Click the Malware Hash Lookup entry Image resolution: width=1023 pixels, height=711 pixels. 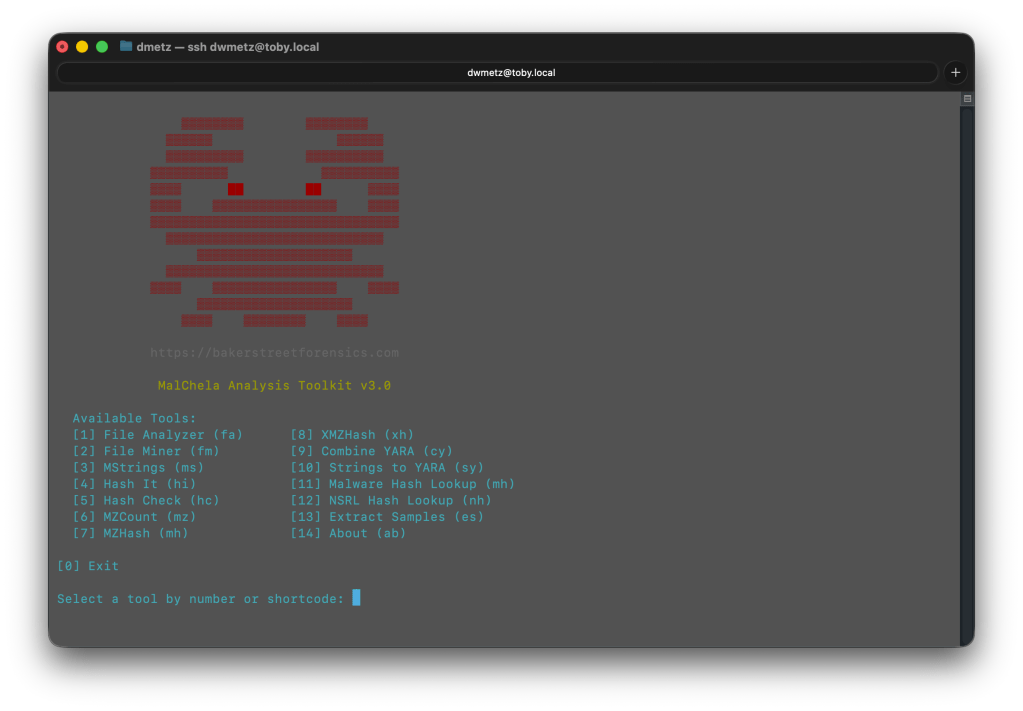coord(402,484)
